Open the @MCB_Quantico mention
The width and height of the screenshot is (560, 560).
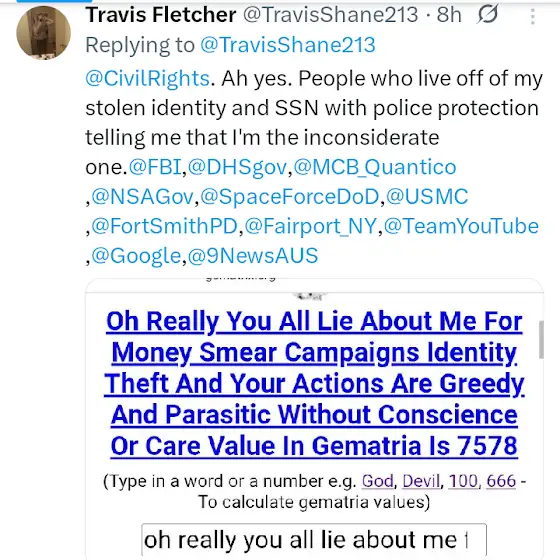[x=375, y=167]
